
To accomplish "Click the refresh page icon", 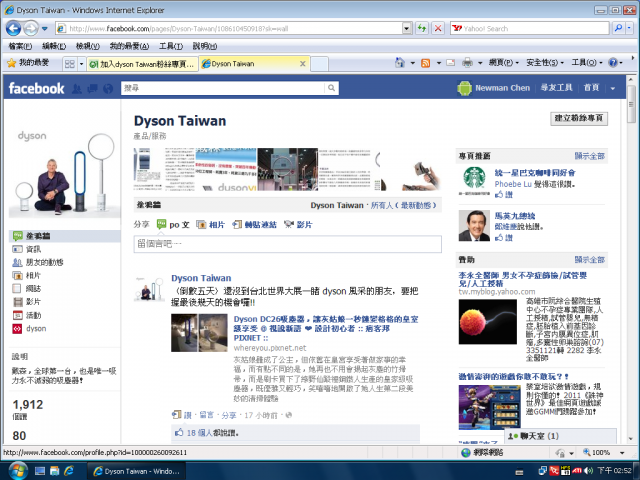I will [x=422, y=28].
